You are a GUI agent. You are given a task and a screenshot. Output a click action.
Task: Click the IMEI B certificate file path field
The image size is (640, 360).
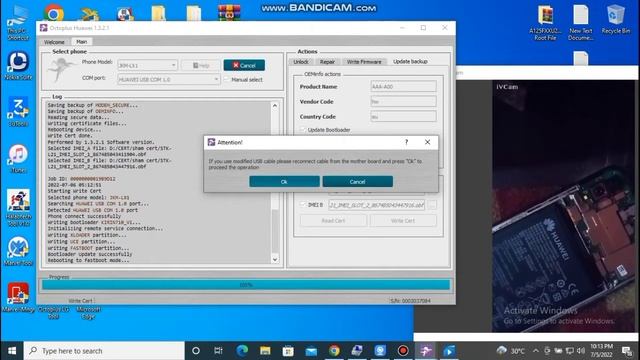coord(376,205)
